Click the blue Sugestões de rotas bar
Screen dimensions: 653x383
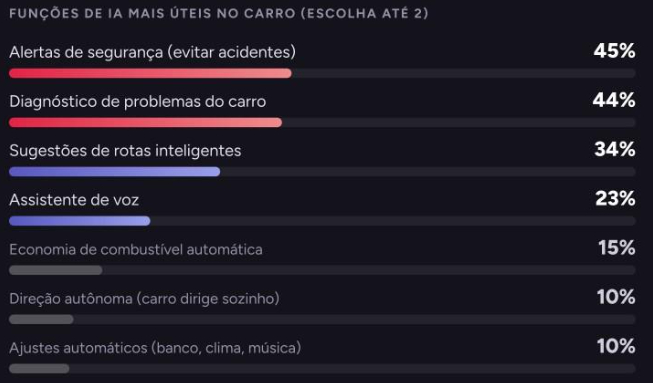(115, 172)
